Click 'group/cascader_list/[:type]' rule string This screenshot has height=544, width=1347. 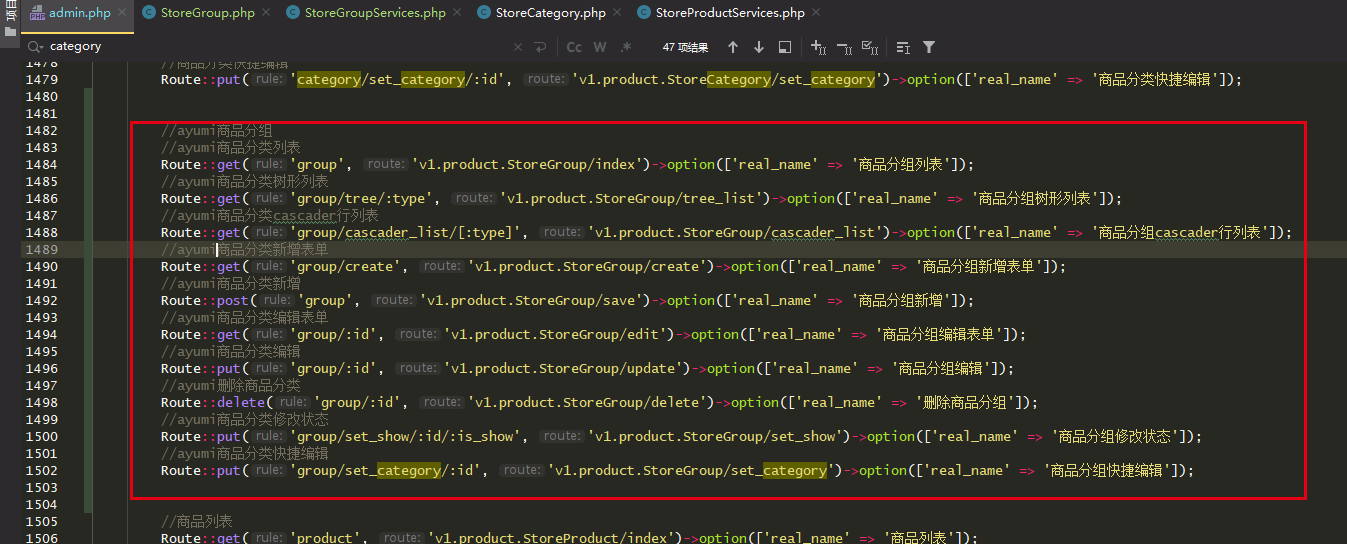409,232
